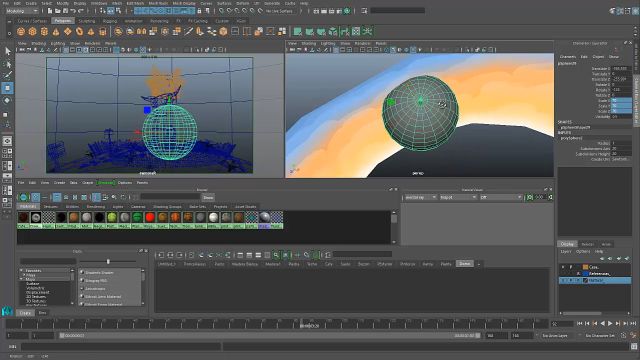640x360 pixels.
Task: Open the Textures tab in Hypershade
Action: 51,207
